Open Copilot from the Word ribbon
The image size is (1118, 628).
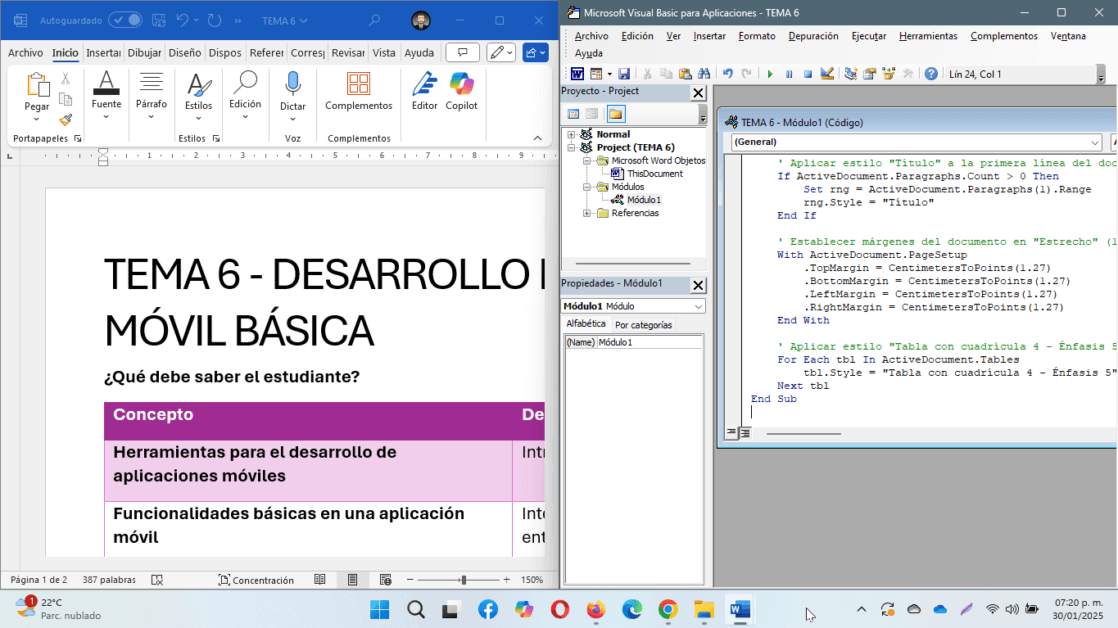tap(461, 92)
